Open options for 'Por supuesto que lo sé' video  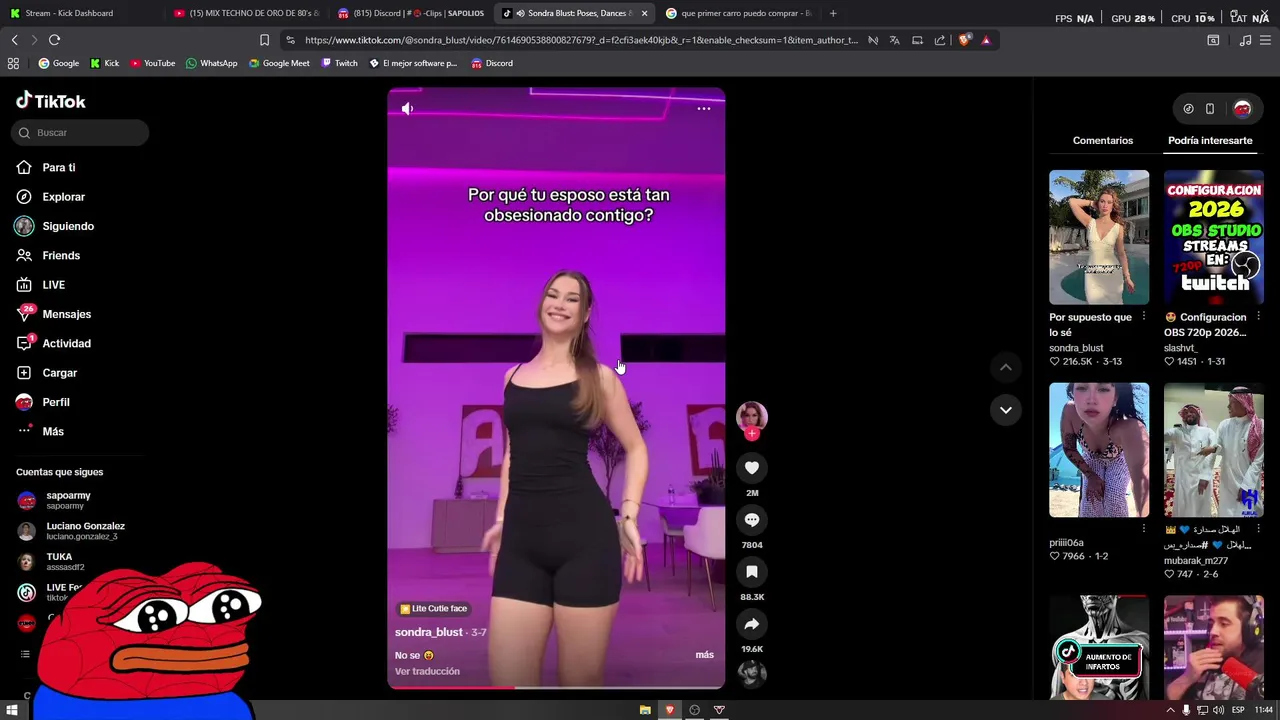click(x=1144, y=317)
